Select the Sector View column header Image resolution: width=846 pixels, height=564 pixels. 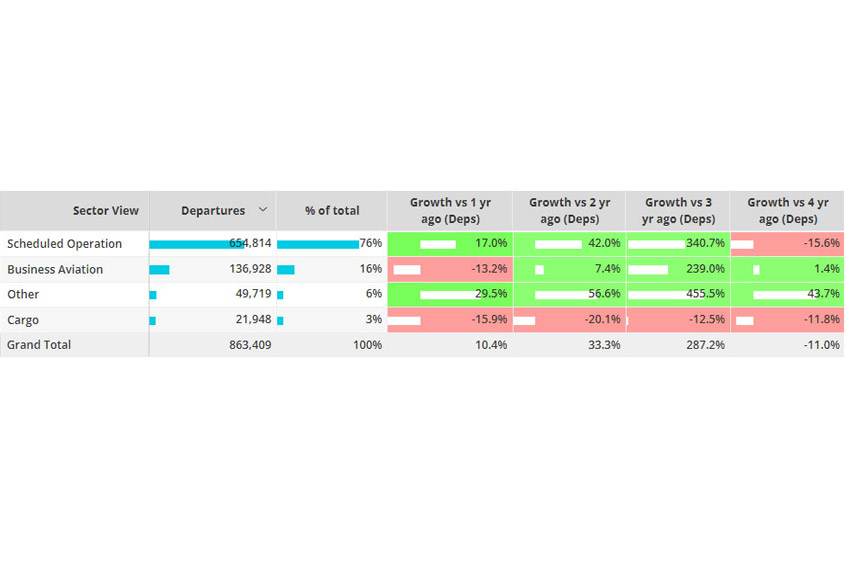click(x=105, y=211)
